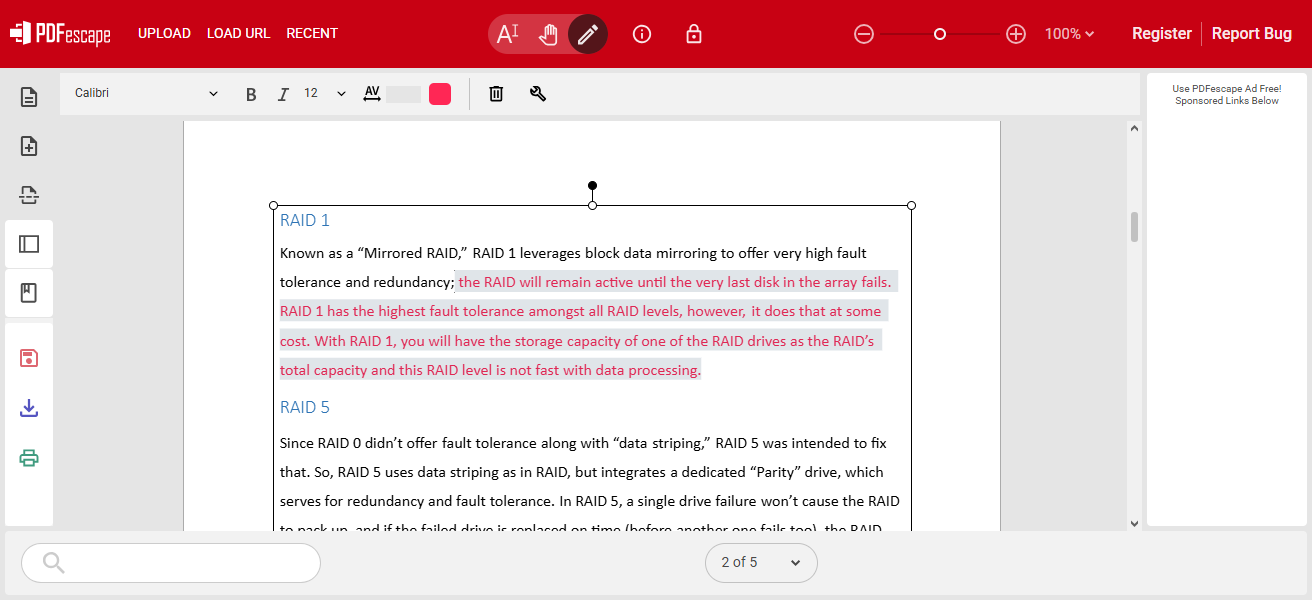
Task: Activate the hand pan tool
Action: tap(548, 33)
